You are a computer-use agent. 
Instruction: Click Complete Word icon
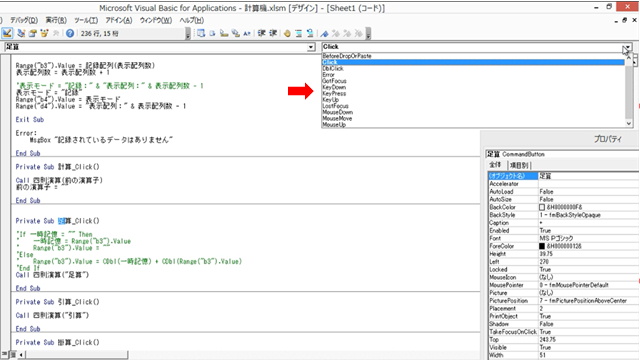[x=247, y=33]
